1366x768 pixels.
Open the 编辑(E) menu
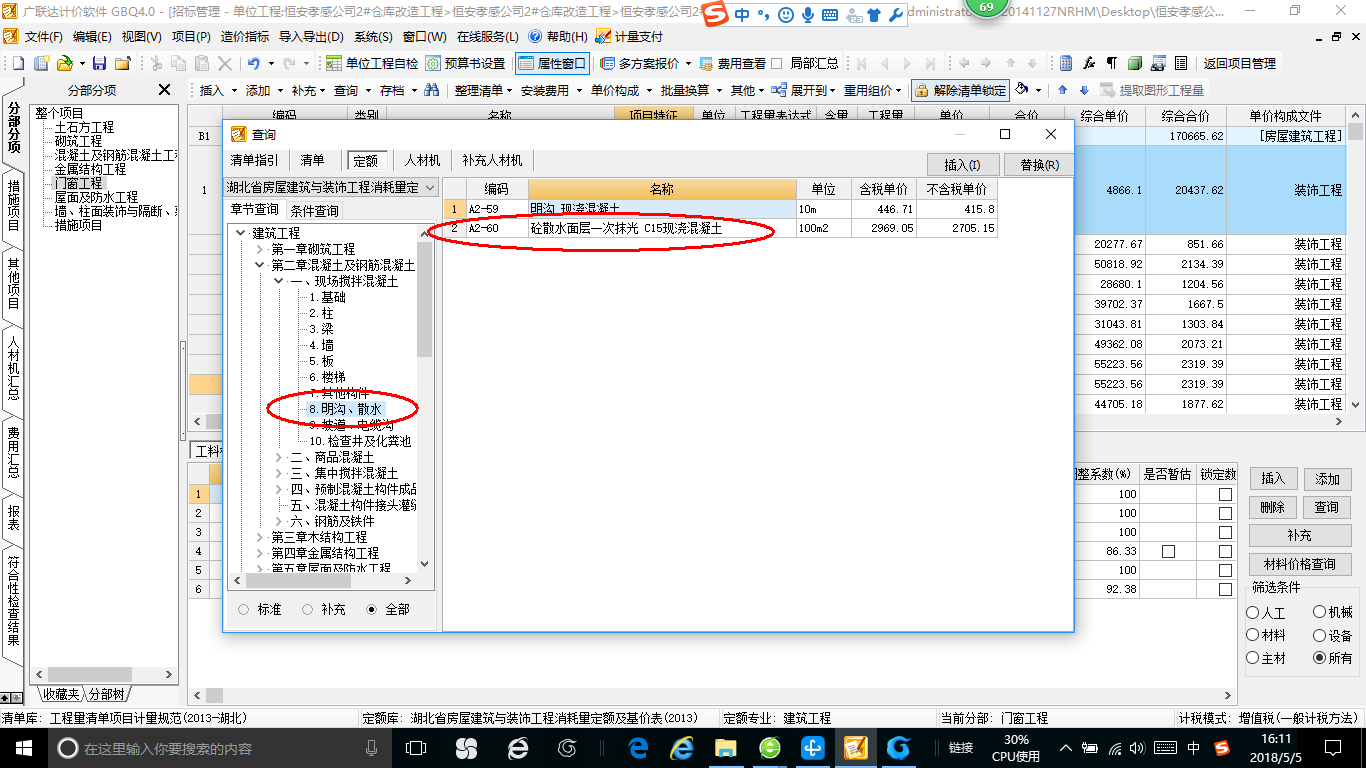pyautogui.click(x=92, y=37)
